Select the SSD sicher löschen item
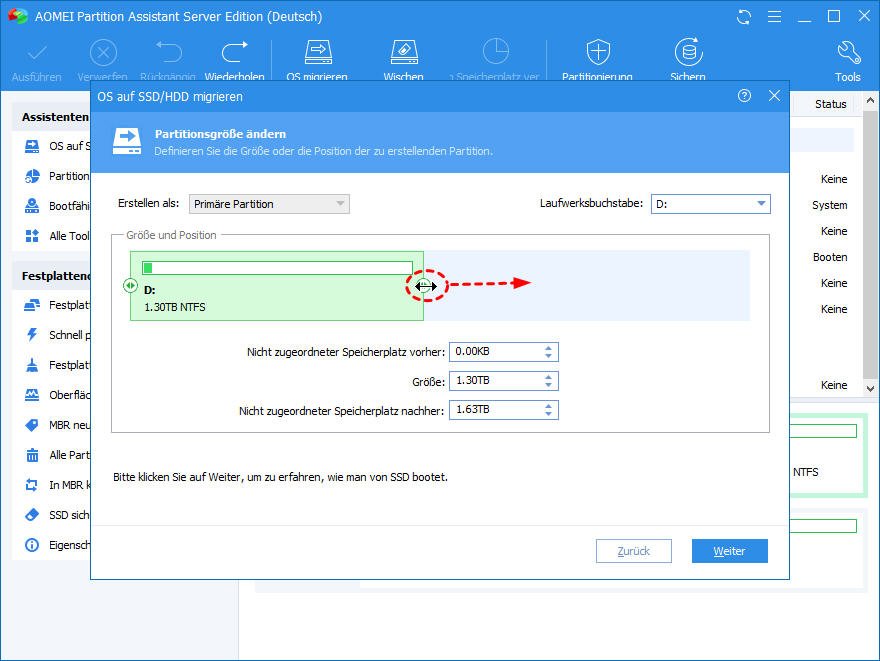Image resolution: width=880 pixels, height=661 pixels. point(57,515)
